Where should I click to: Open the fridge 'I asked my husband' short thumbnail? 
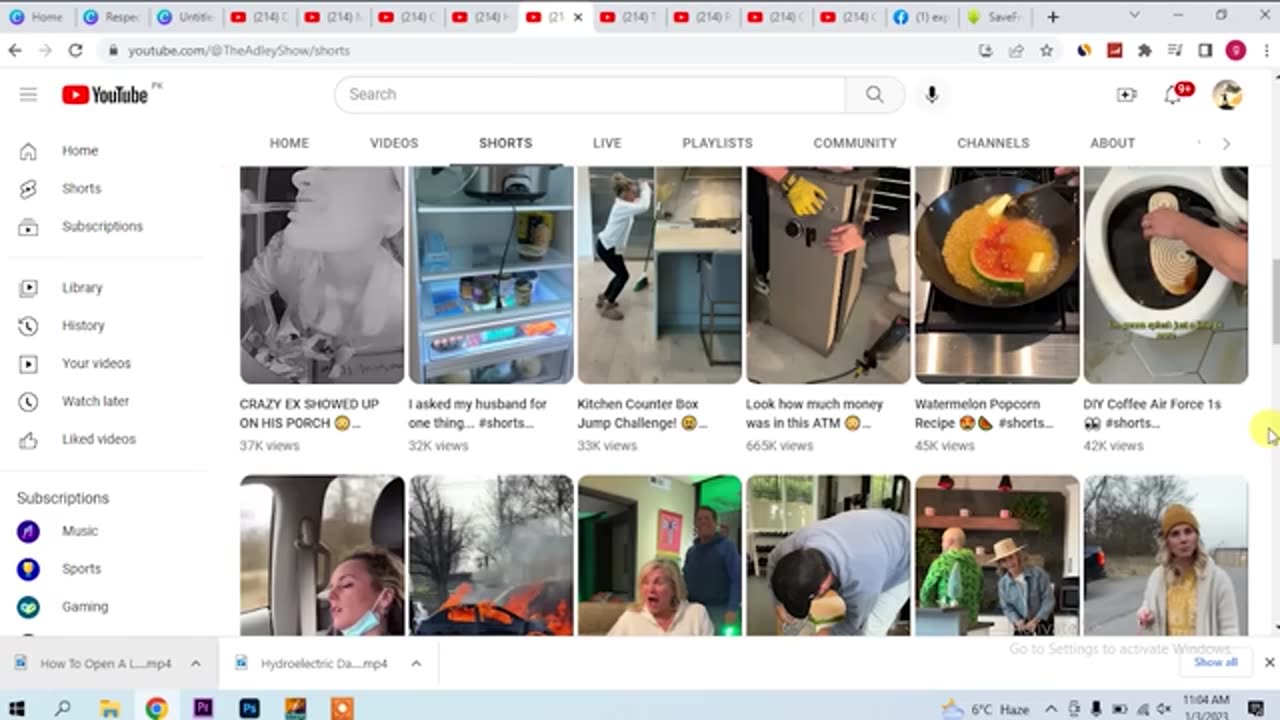[x=491, y=275]
